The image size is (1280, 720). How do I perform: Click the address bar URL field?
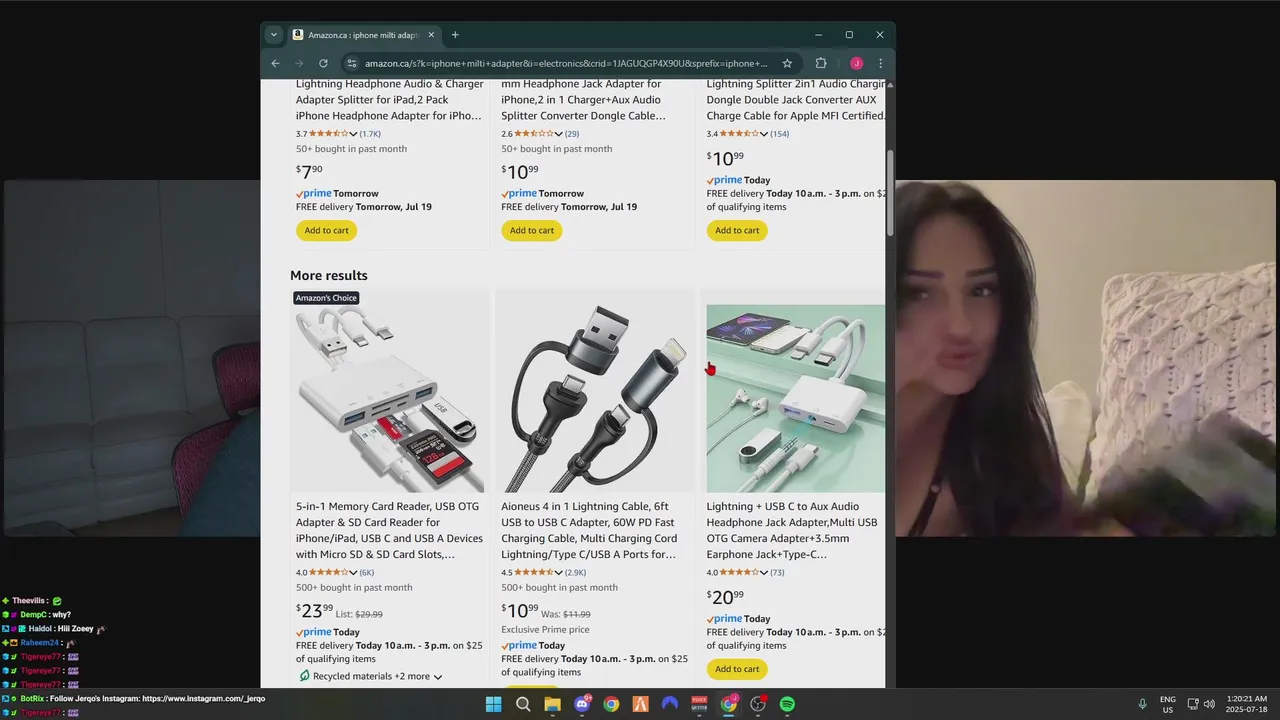(565, 63)
